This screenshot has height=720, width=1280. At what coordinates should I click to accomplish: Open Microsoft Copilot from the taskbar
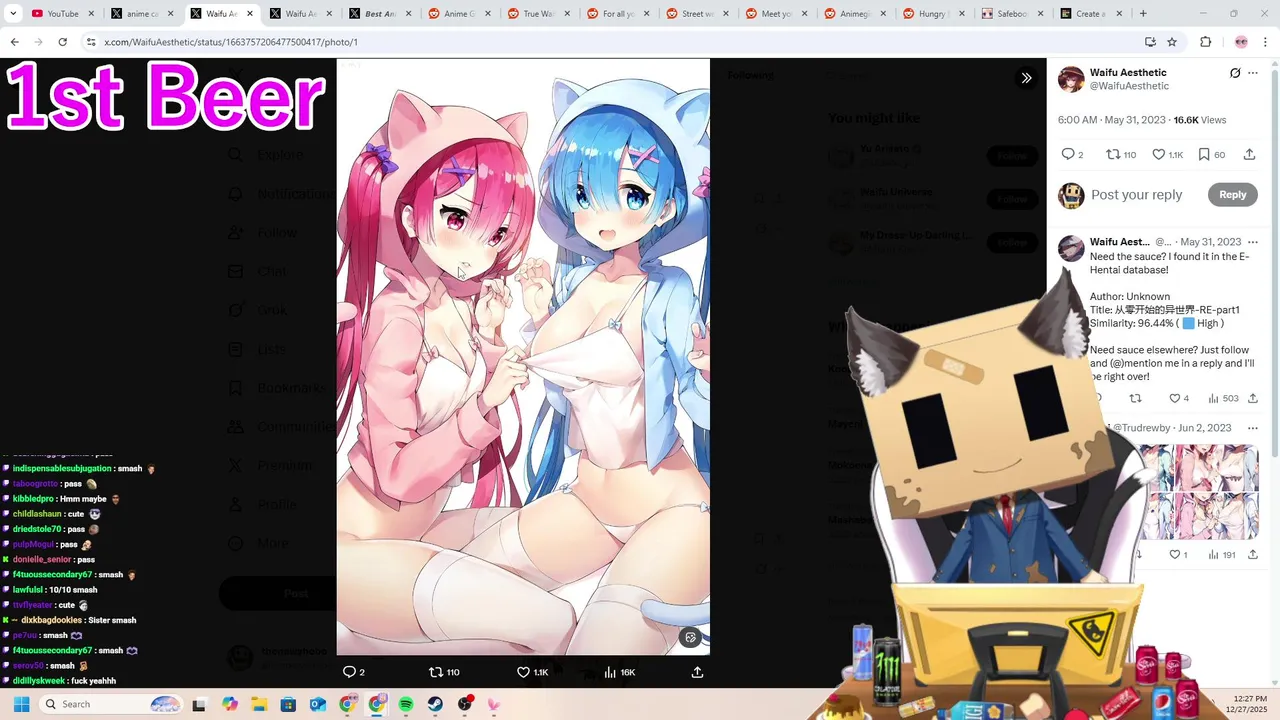tap(230, 704)
